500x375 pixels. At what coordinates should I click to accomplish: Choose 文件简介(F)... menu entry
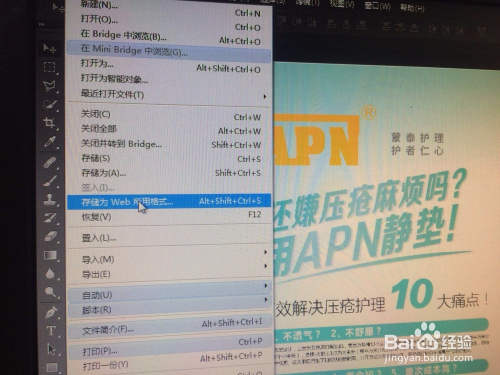pos(169,327)
